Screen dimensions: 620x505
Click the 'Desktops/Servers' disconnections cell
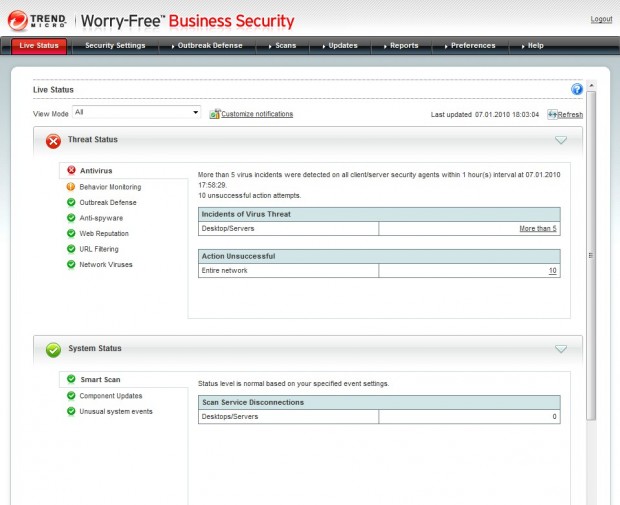pyautogui.click(x=288, y=416)
